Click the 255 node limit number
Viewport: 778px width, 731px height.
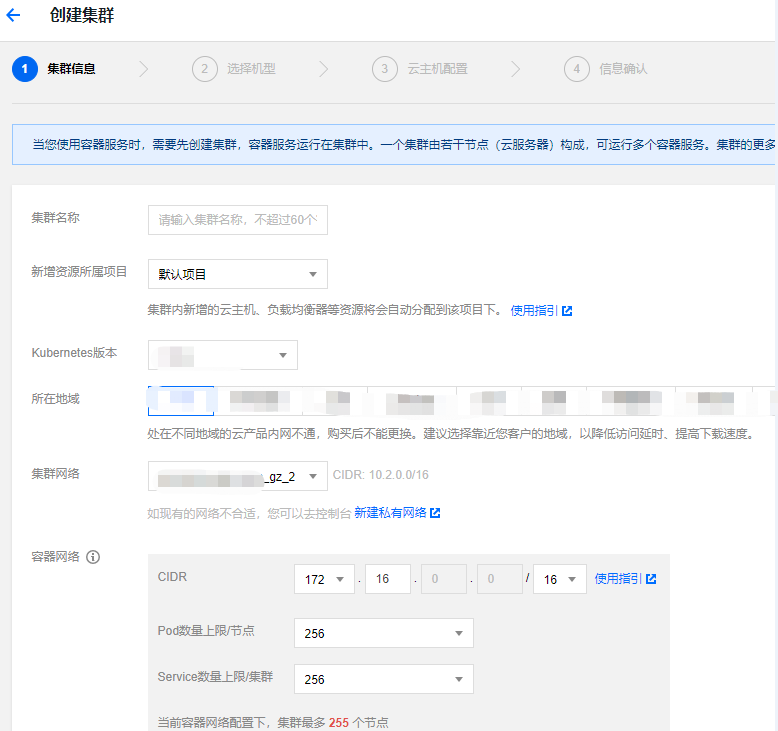point(339,723)
